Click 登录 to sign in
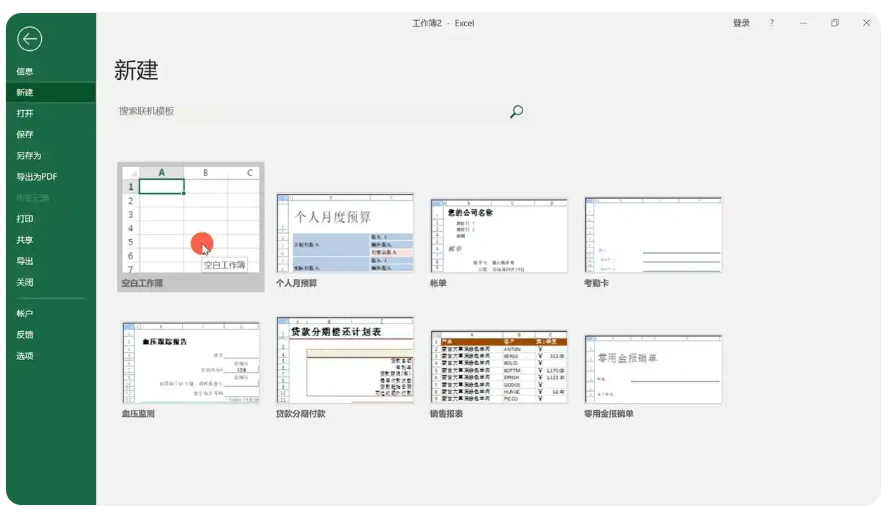 point(741,23)
